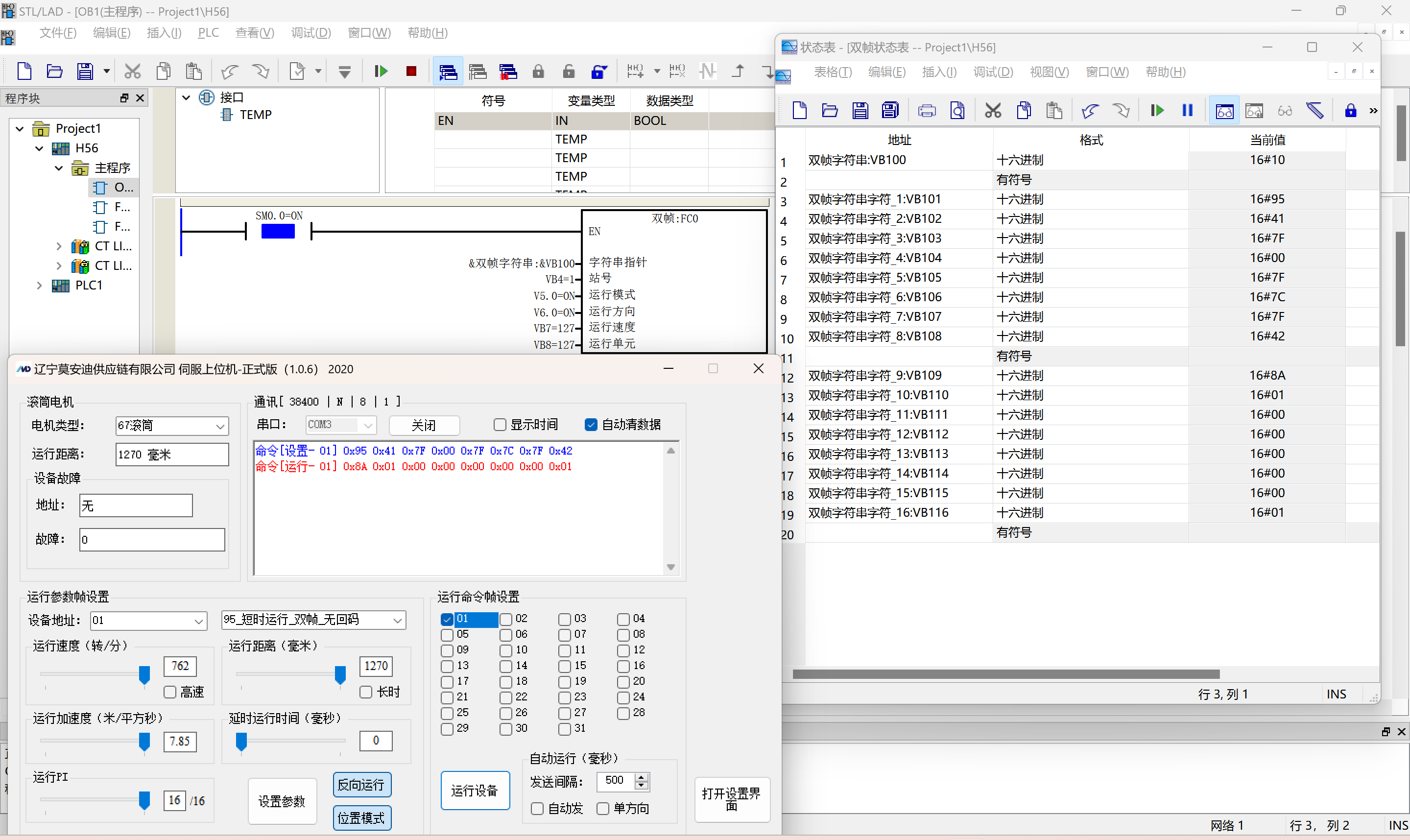Click Open folder icon in STL/LAD toolbar
This screenshot has height=840, width=1410.
point(54,72)
